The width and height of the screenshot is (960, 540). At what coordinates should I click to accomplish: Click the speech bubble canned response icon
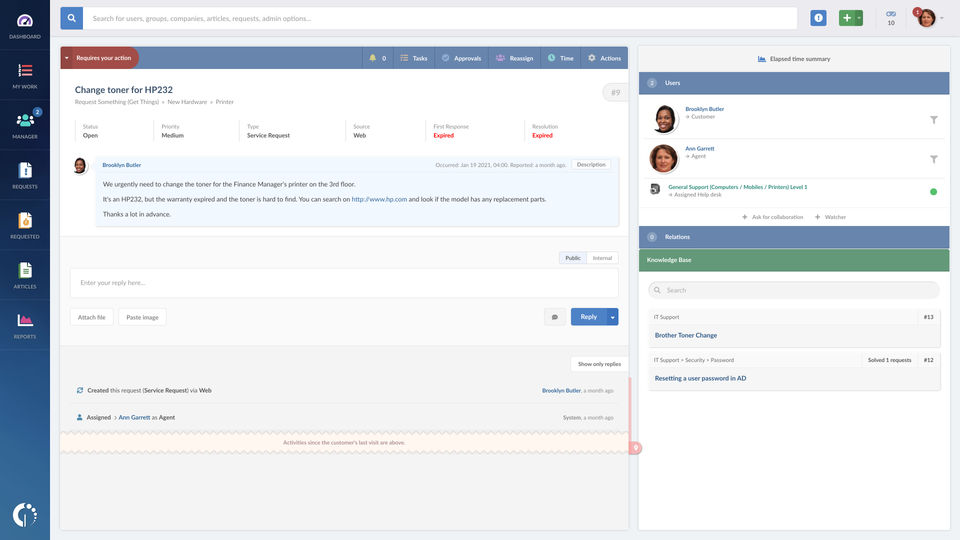coord(555,317)
